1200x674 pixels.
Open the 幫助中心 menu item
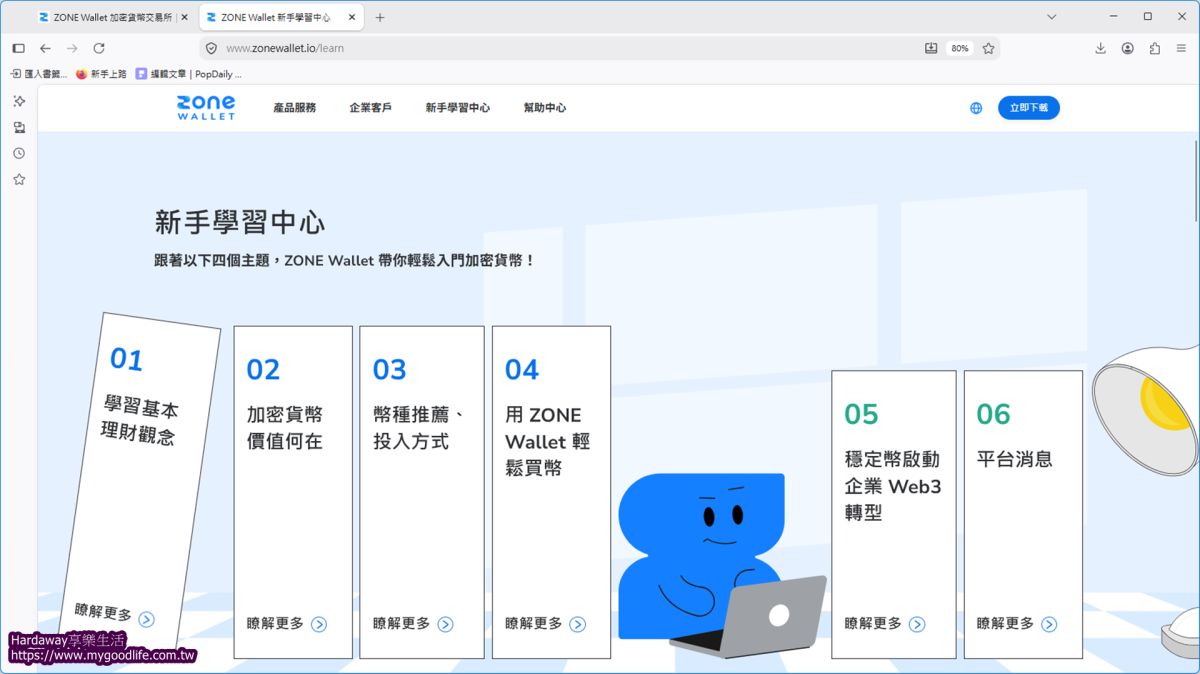click(x=545, y=108)
